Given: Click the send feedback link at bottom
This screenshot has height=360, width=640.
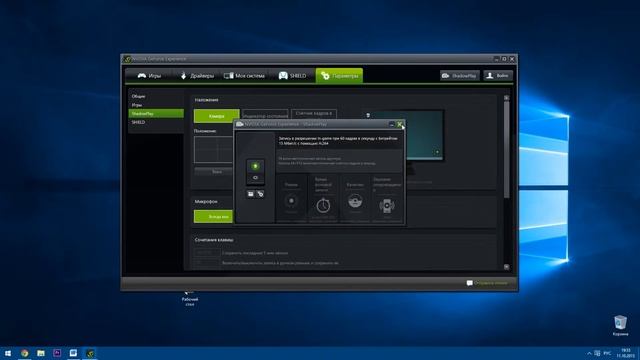Looking at the screenshot, I should tap(487, 283).
